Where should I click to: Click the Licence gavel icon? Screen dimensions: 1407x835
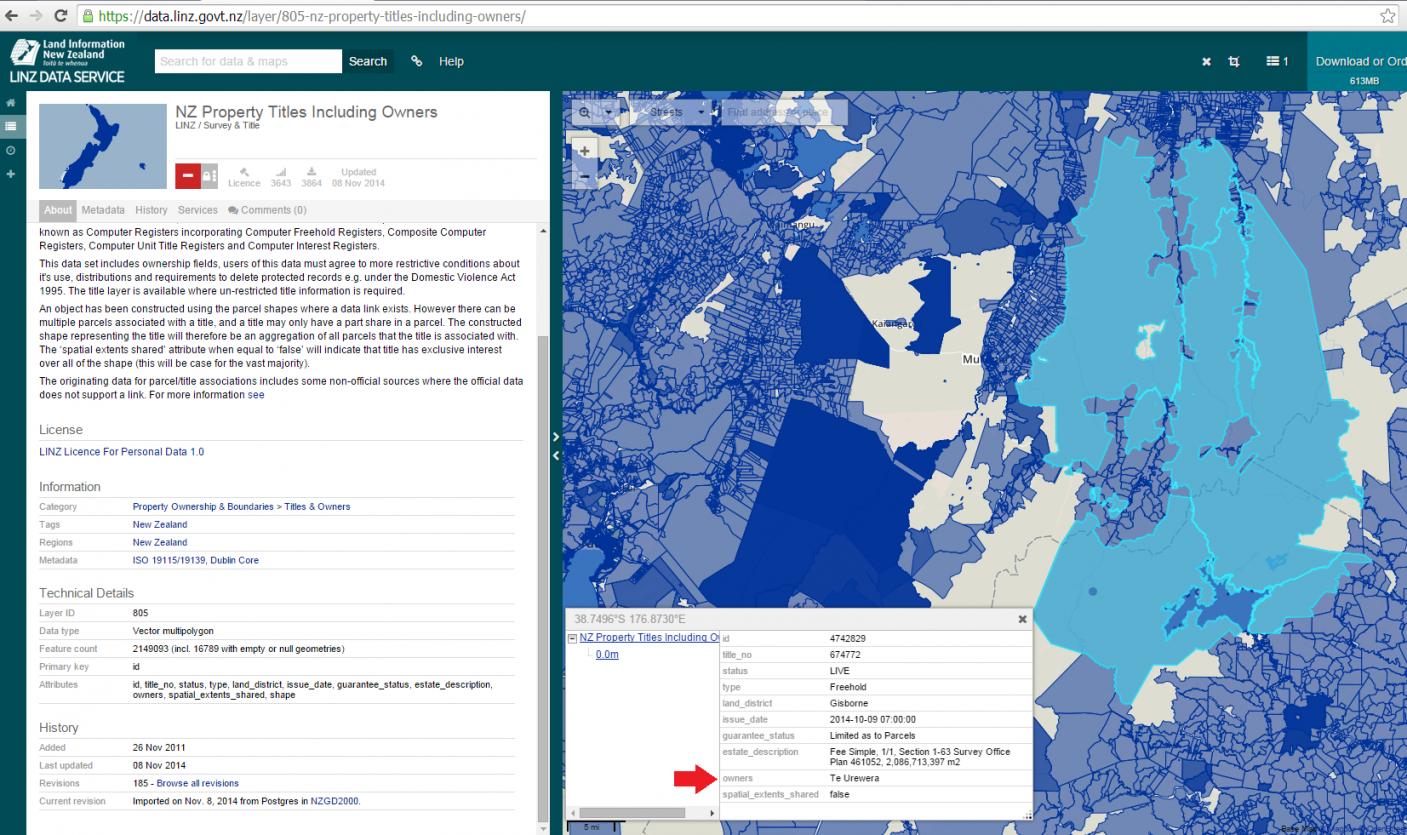pos(244,171)
